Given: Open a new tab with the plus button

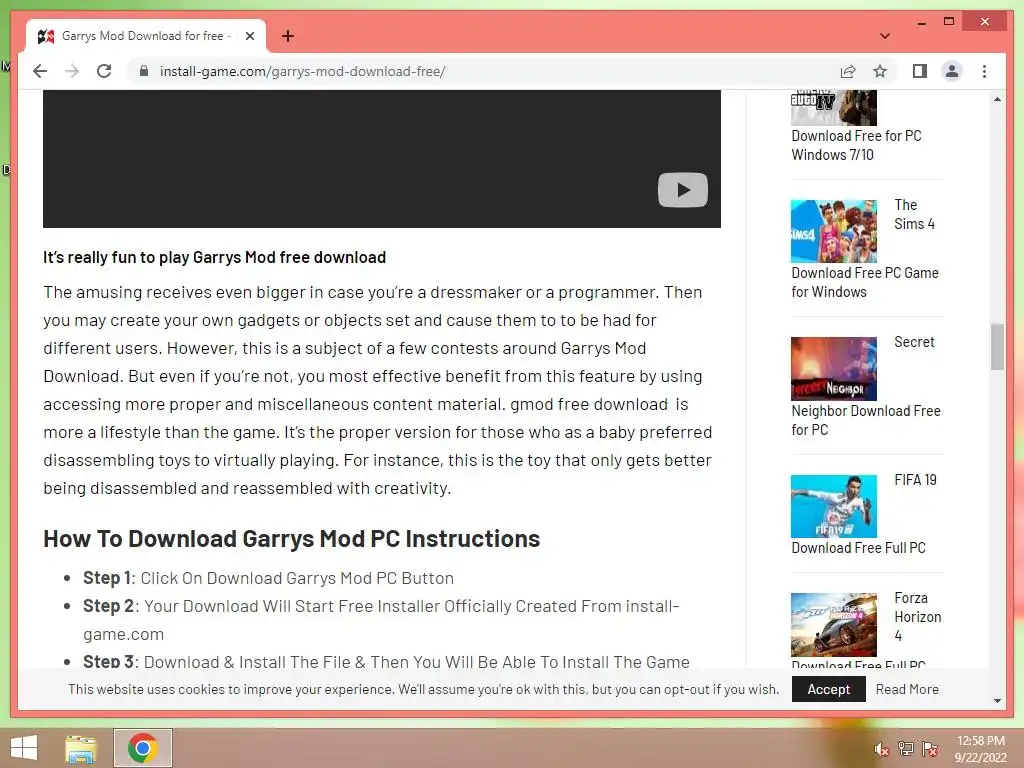Looking at the screenshot, I should pos(287,36).
